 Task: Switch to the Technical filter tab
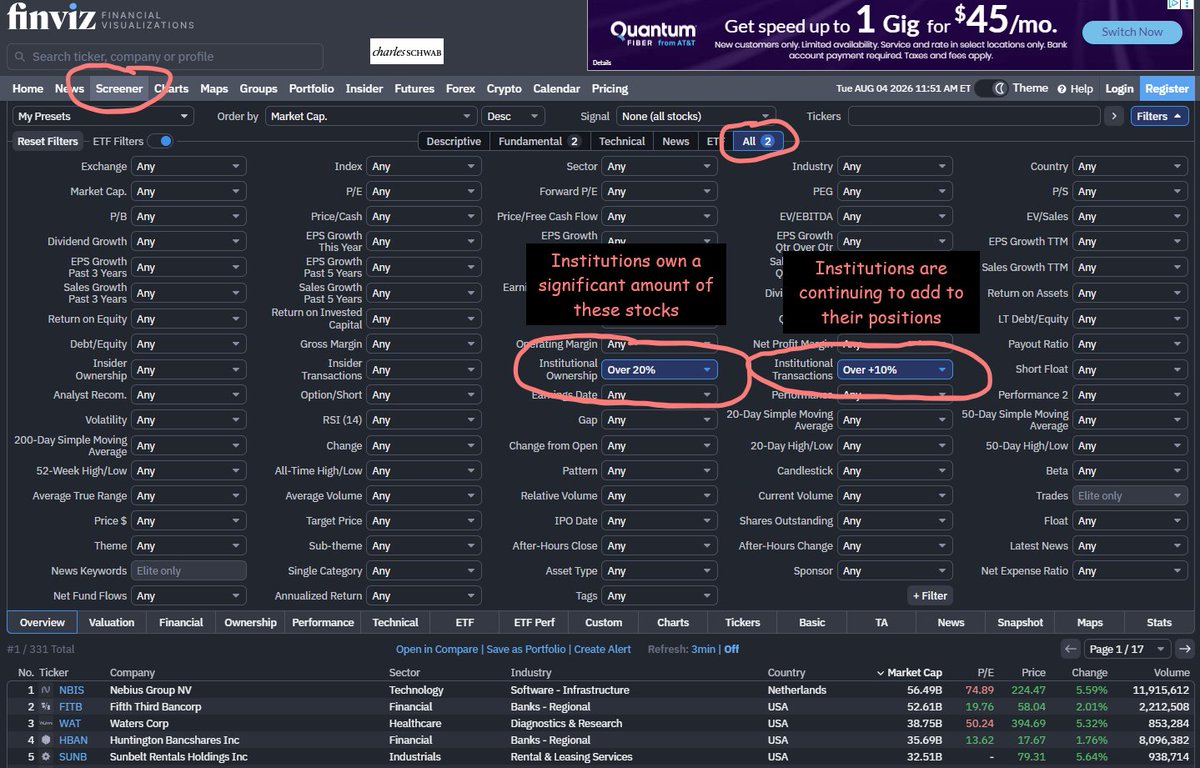click(622, 141)
